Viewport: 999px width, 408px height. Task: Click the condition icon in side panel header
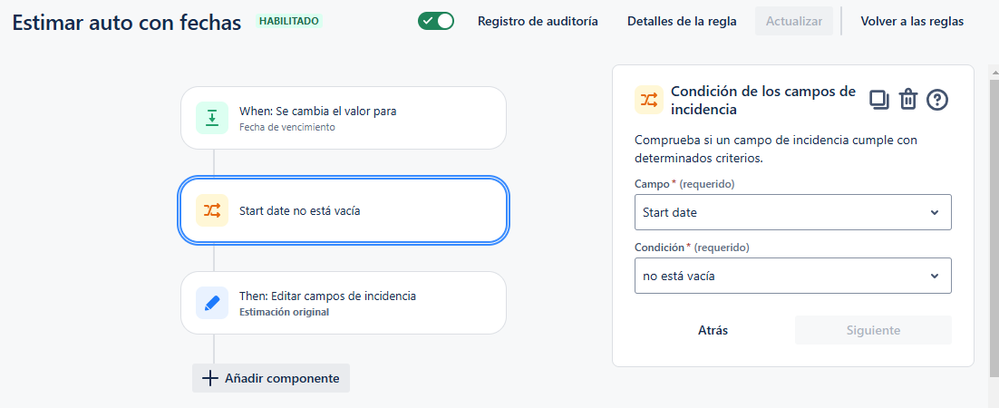pos(649,100)
